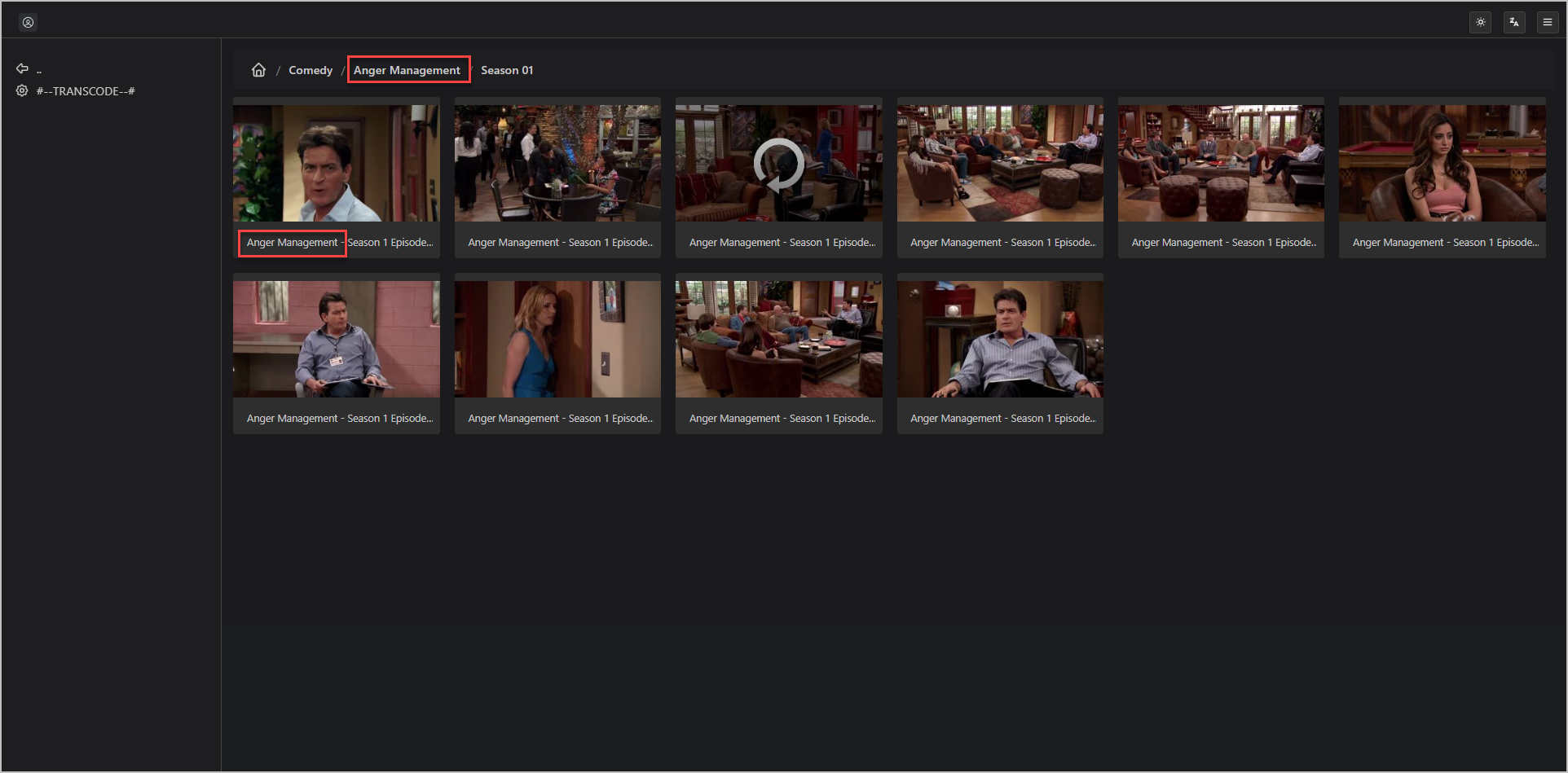Go to the home breadcrumb icon
This screenshot has height=773, width=1568.
coord(258,70)
